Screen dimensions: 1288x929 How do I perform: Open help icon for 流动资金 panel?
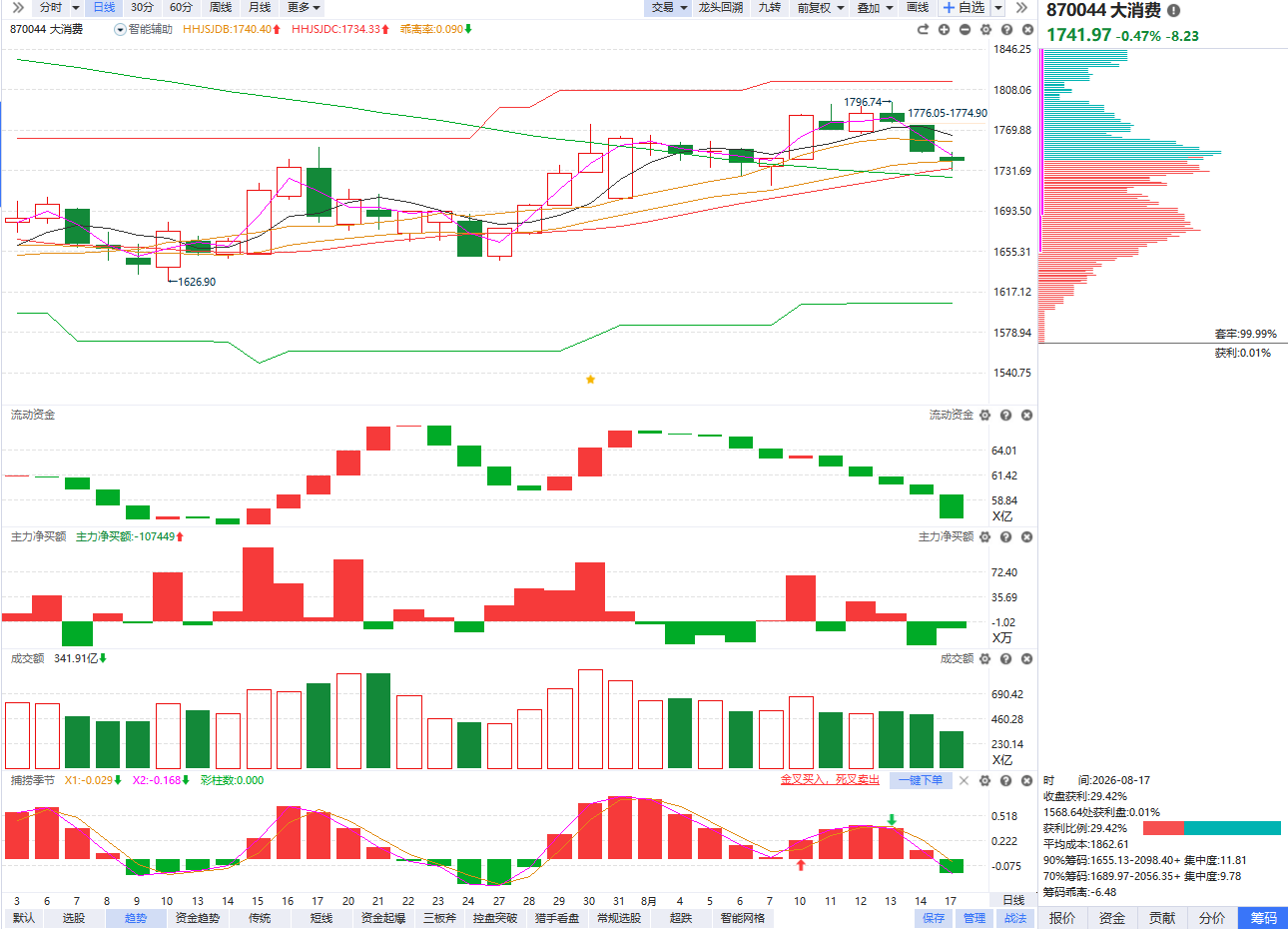1006,415
